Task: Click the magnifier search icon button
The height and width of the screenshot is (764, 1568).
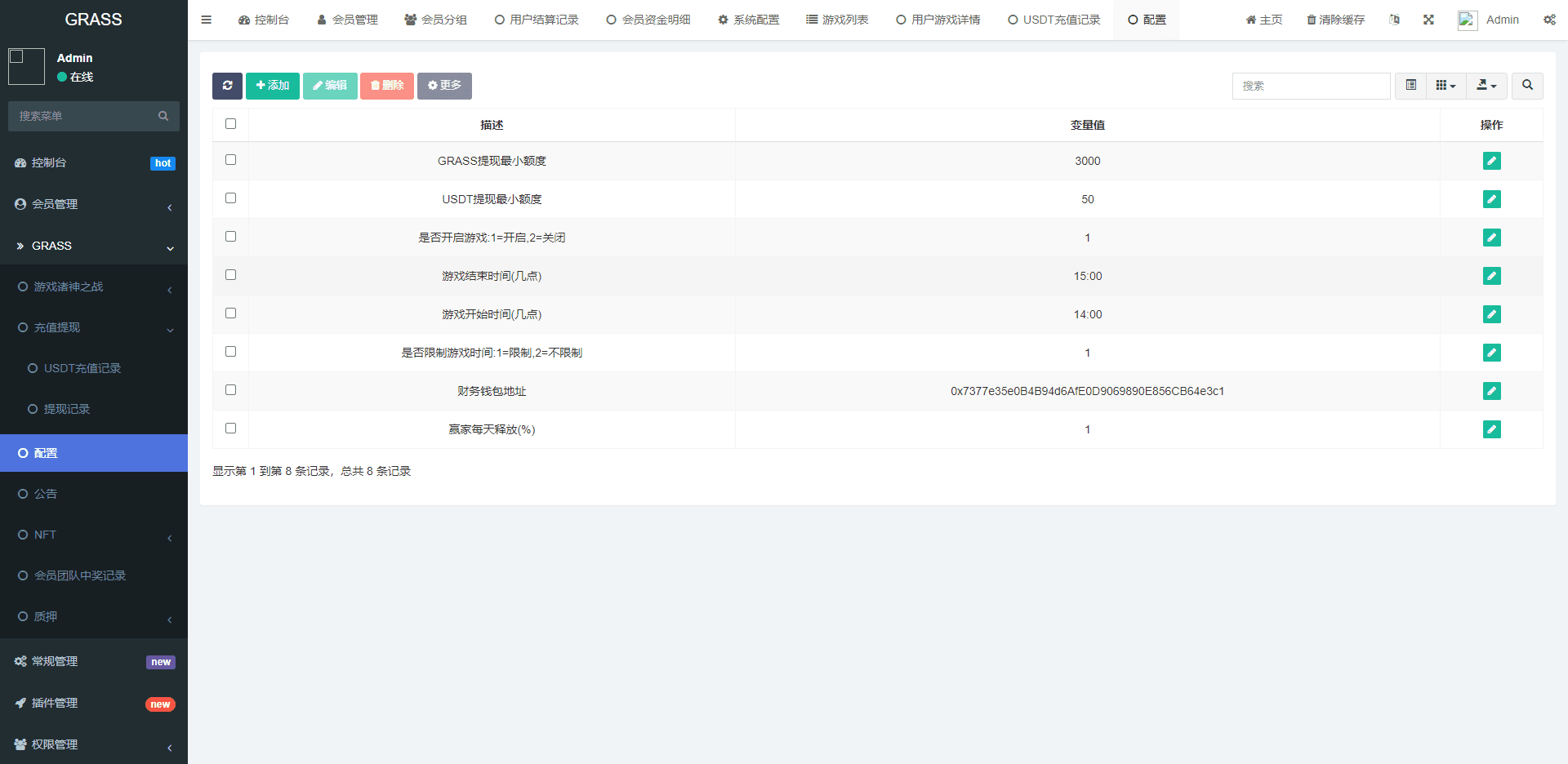Action: [x=1527, y=86]
